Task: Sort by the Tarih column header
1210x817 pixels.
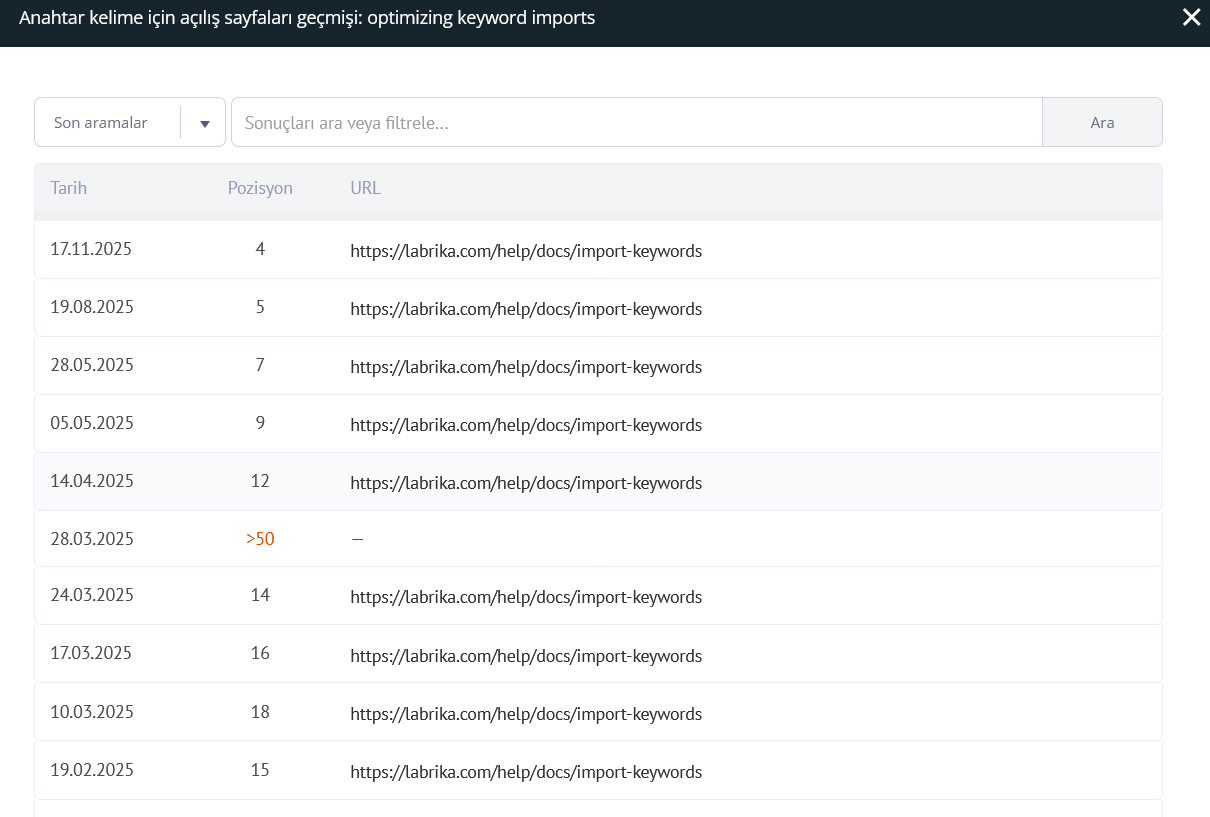Action: 69,188
